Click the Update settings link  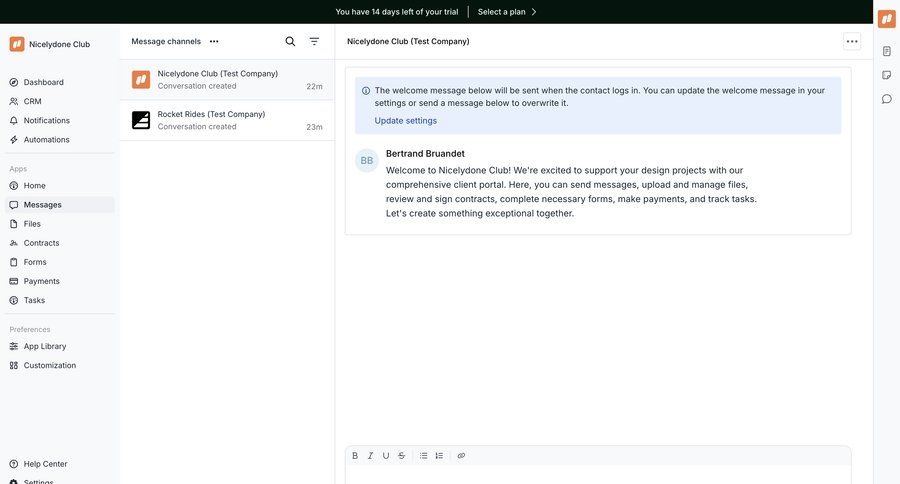click(406, 121)
